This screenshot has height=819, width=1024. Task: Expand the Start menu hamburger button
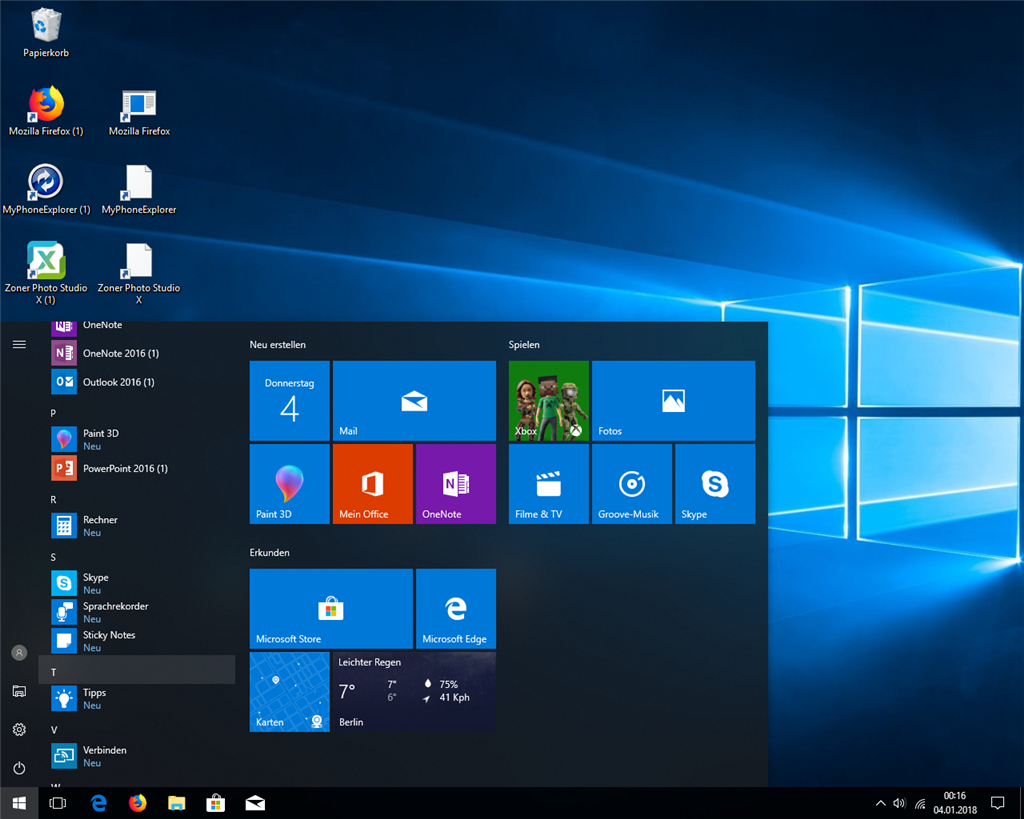click(x=20, y=344)
